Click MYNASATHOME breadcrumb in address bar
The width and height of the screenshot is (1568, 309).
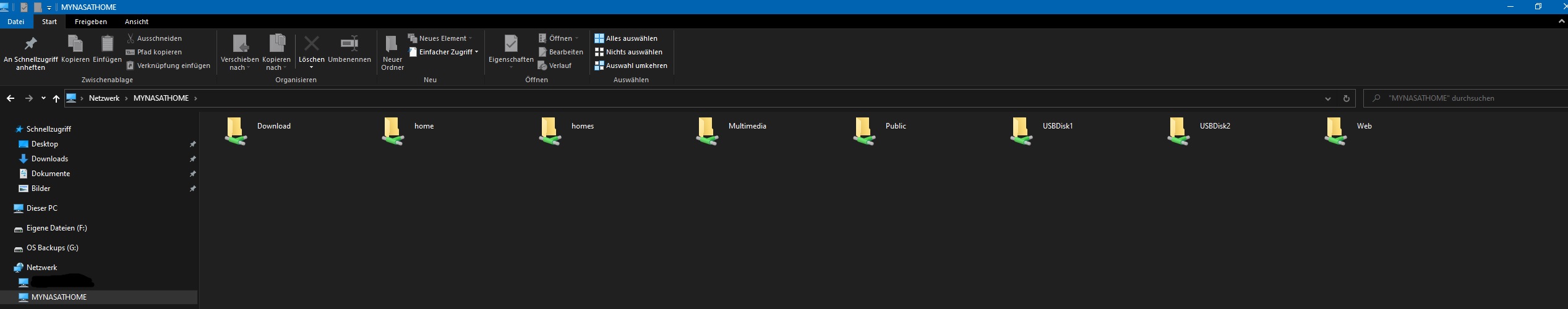click(x=161, y=98)
